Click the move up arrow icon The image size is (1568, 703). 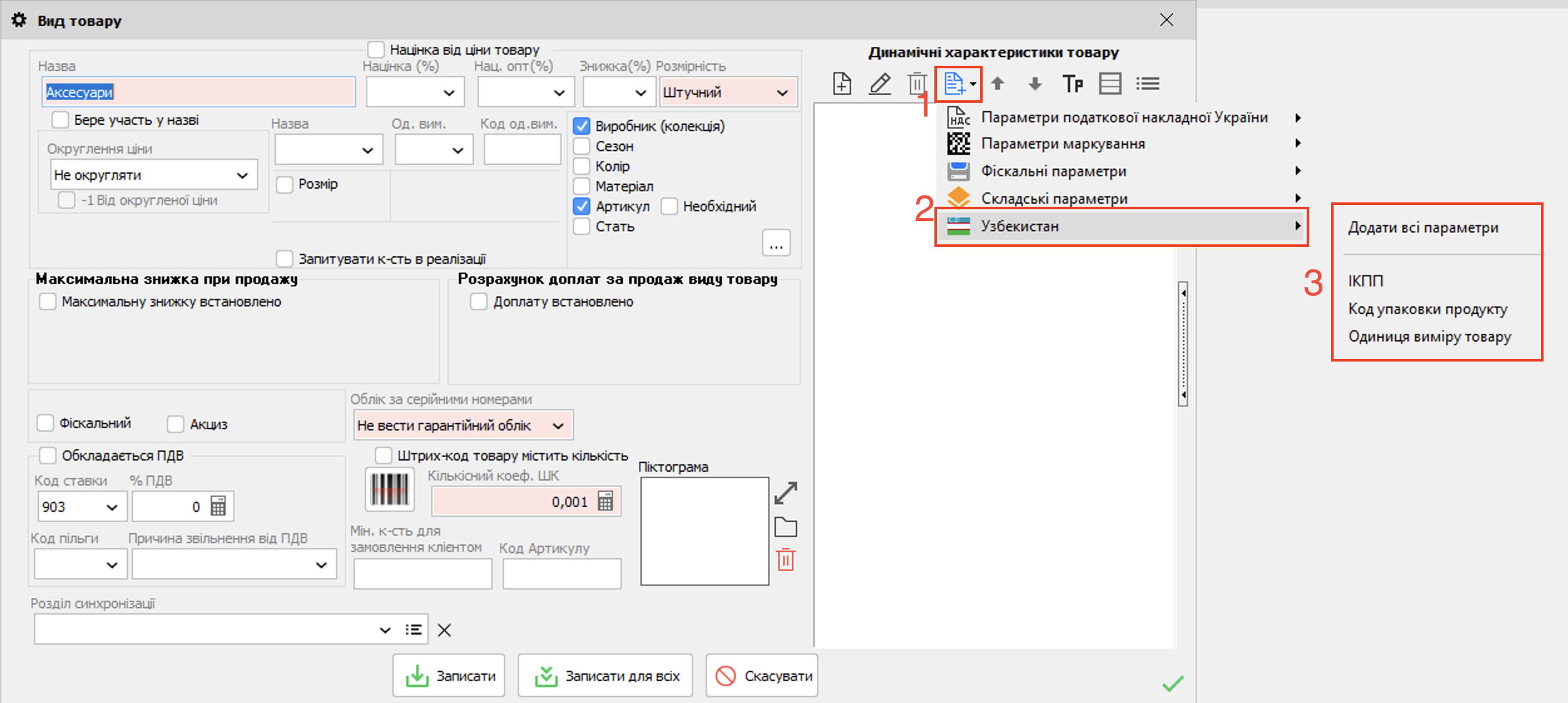(x=998, y=83)
